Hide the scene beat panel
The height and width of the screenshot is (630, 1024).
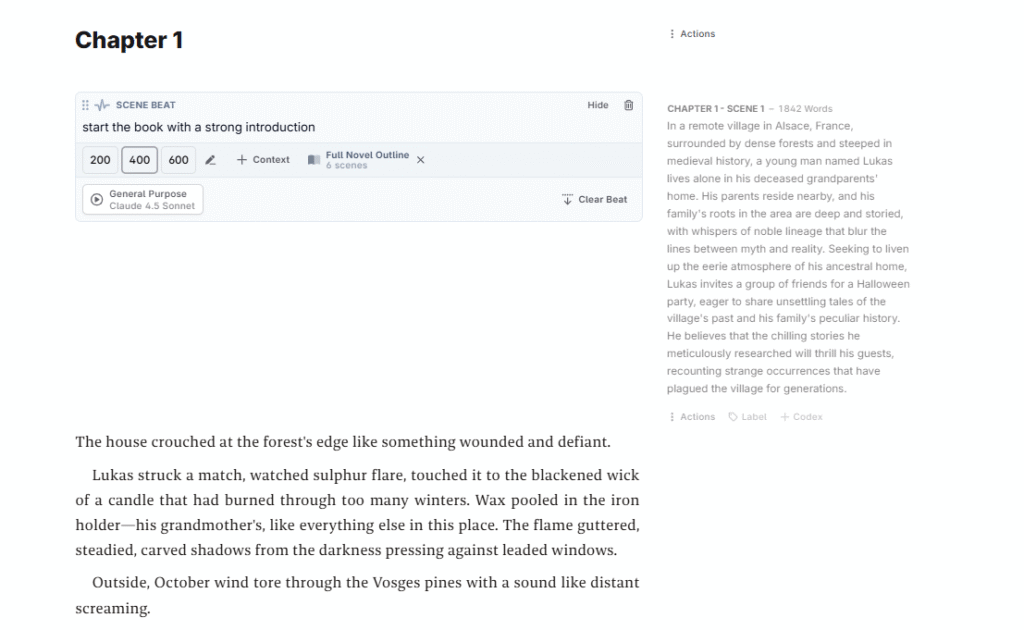[597, 105]
